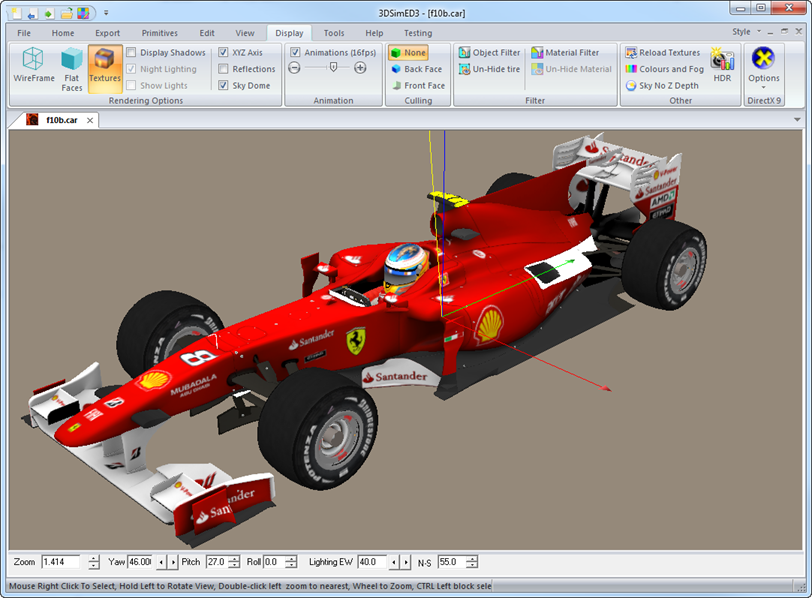Adjust the animation speed slider thumb
Viewport: 812px width, 598px height.
point(333,67)
